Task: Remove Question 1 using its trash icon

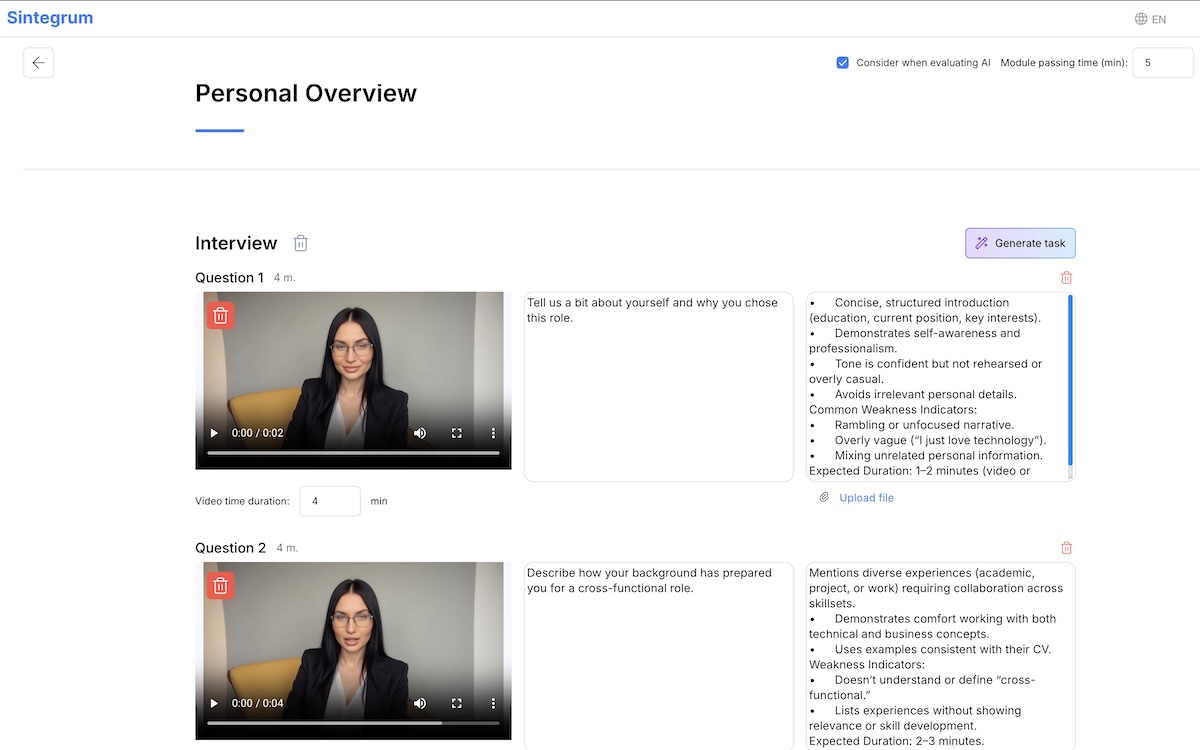Action: (1066, 277)
